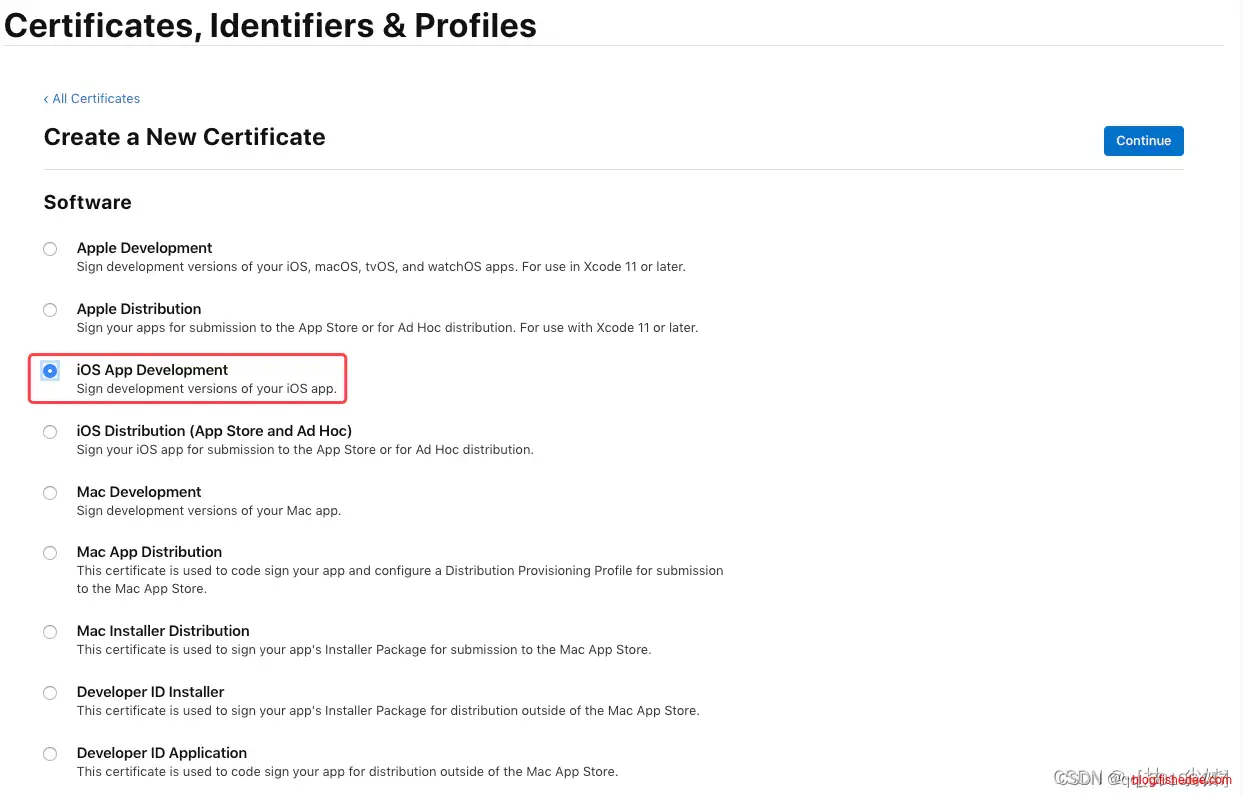The image size is (1243, 797).
Task: Click the 'Apple Distribution' label text
Action: coord(139,309)
